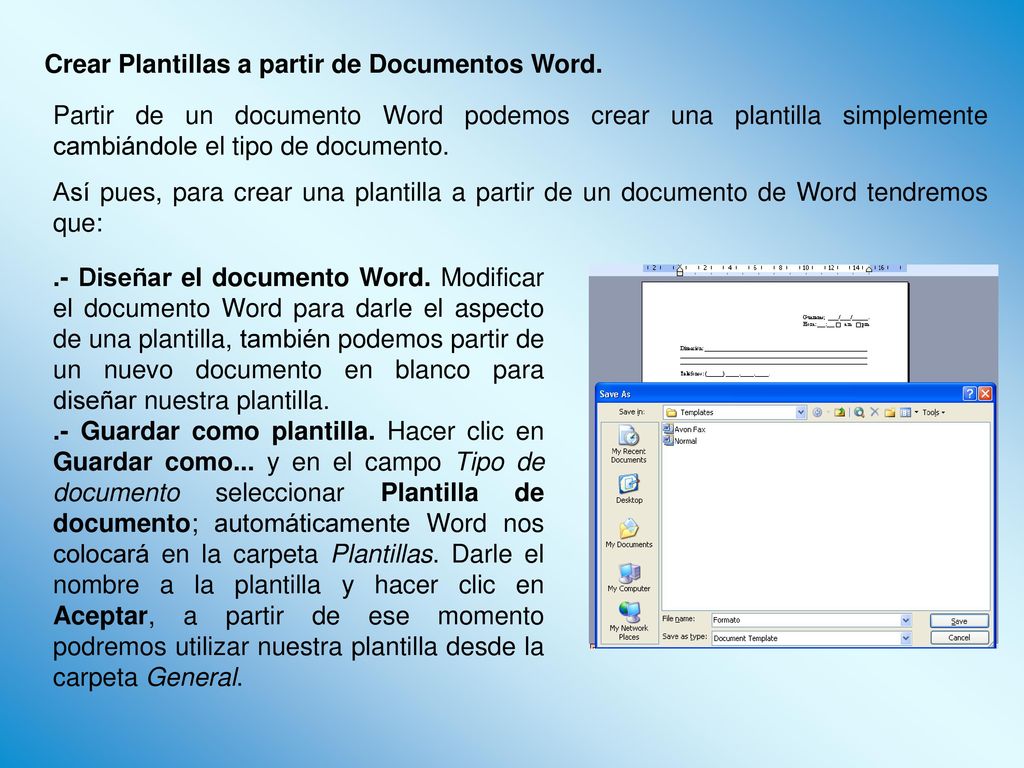Go to Desktop in places bar
Image resolution: width=1024 pixels, height=768 pixels.
[x=629, y=489]
